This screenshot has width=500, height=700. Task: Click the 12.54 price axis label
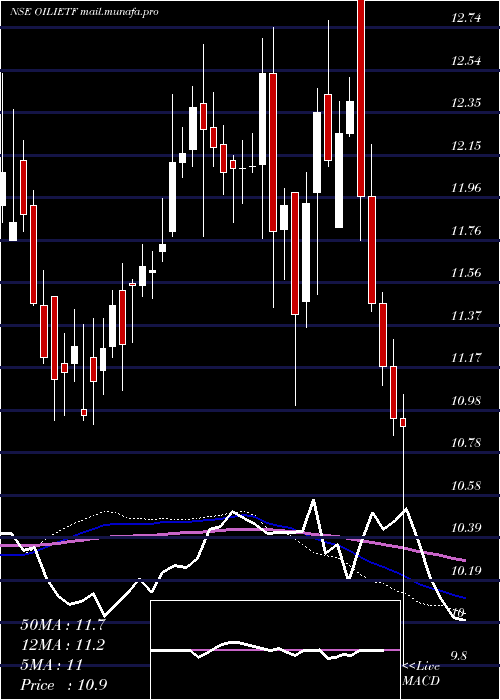click(465, 61)
